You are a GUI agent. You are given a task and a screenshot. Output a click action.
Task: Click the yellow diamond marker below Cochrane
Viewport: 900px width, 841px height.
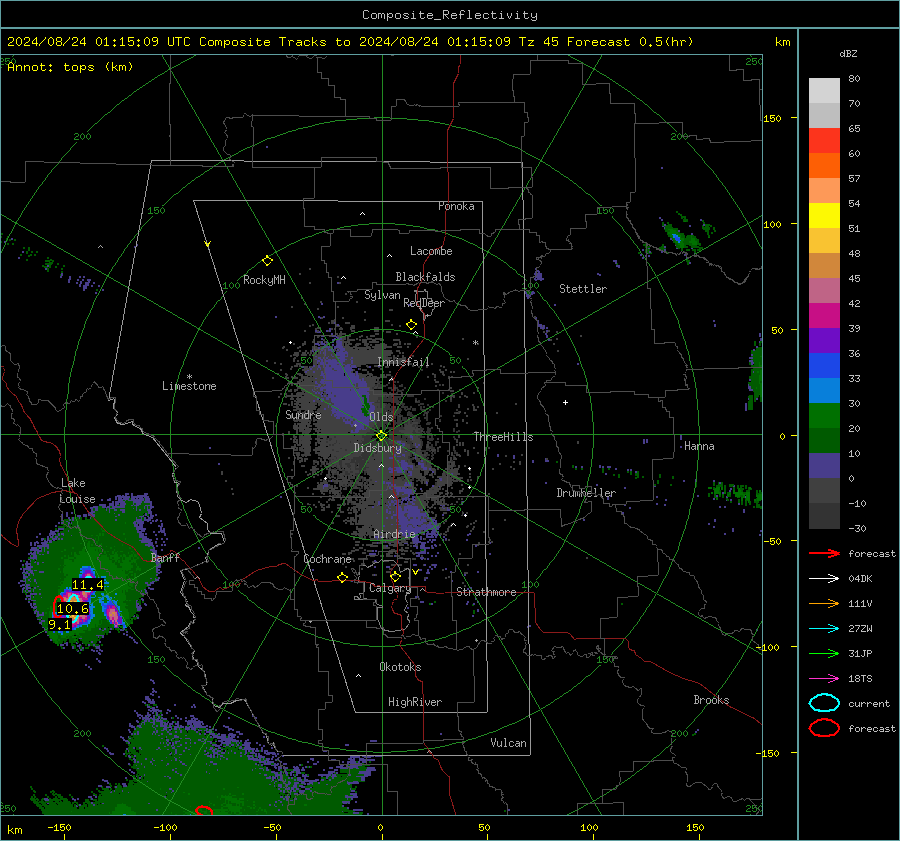point(342,577)
